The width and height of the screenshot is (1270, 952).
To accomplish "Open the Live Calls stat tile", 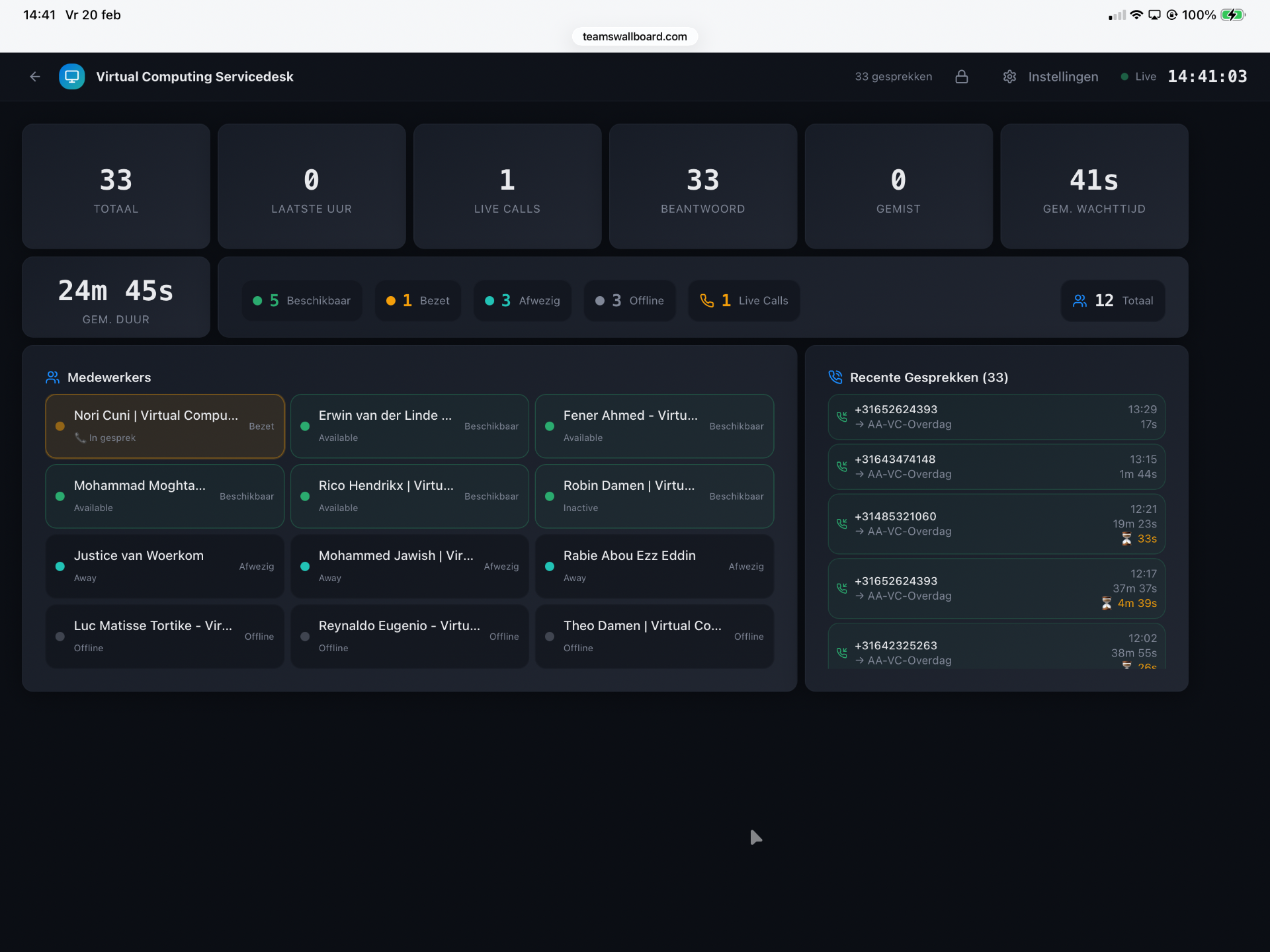I will [x=507, y=186].
